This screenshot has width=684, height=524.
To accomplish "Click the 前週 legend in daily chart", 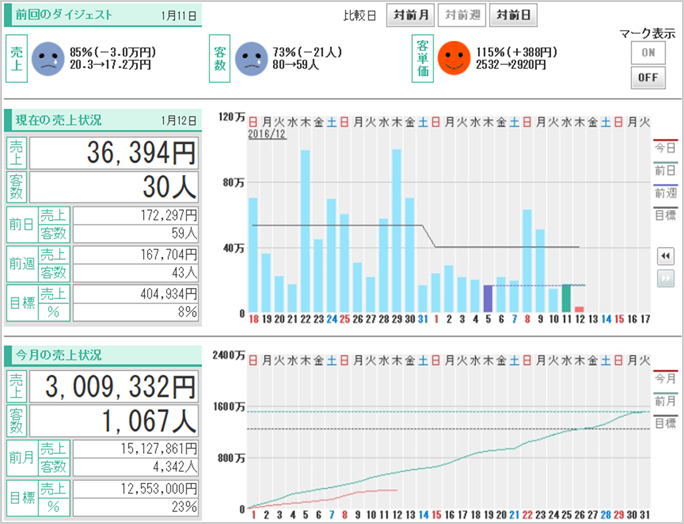I will (x=665, y=192).
